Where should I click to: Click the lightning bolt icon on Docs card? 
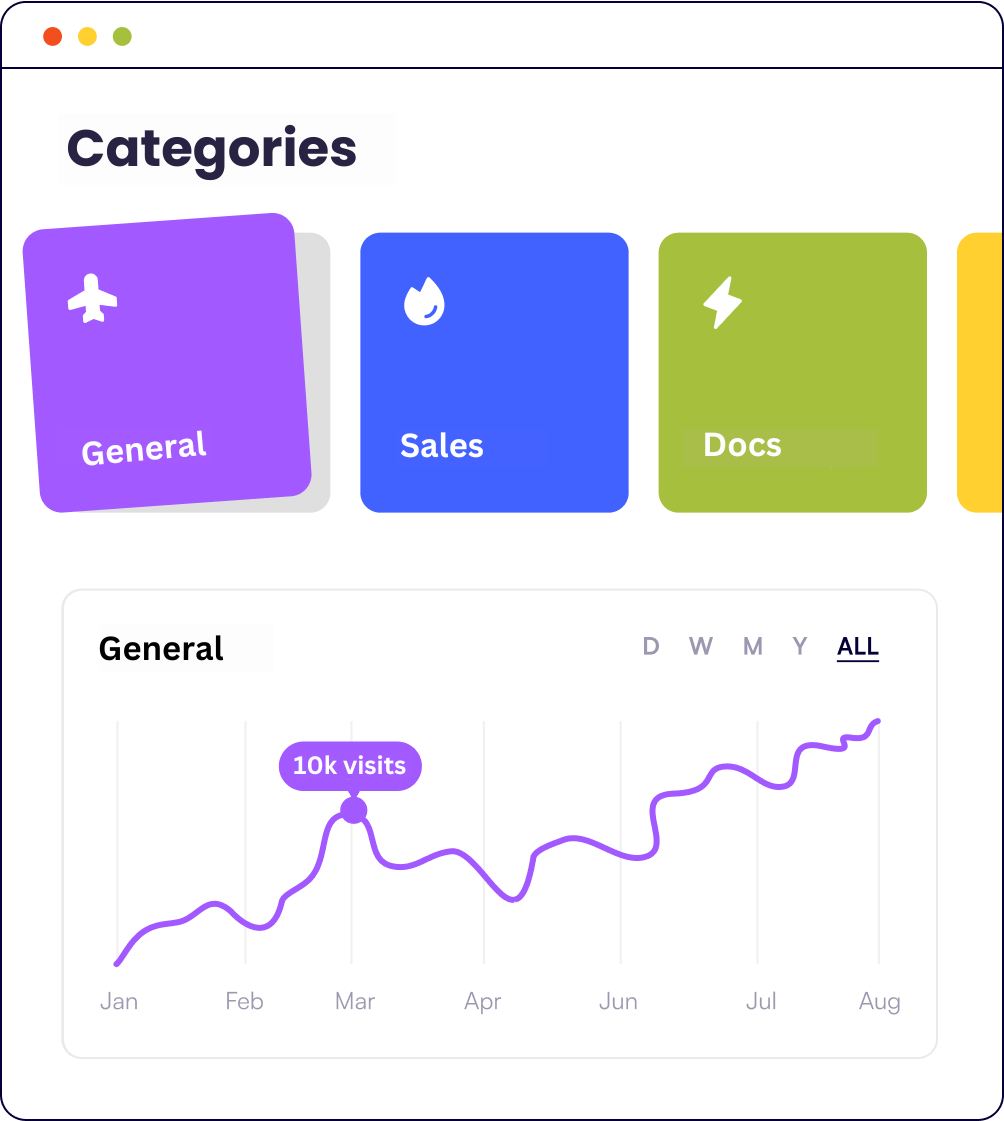pyautogui.click(x=722, y=303)
